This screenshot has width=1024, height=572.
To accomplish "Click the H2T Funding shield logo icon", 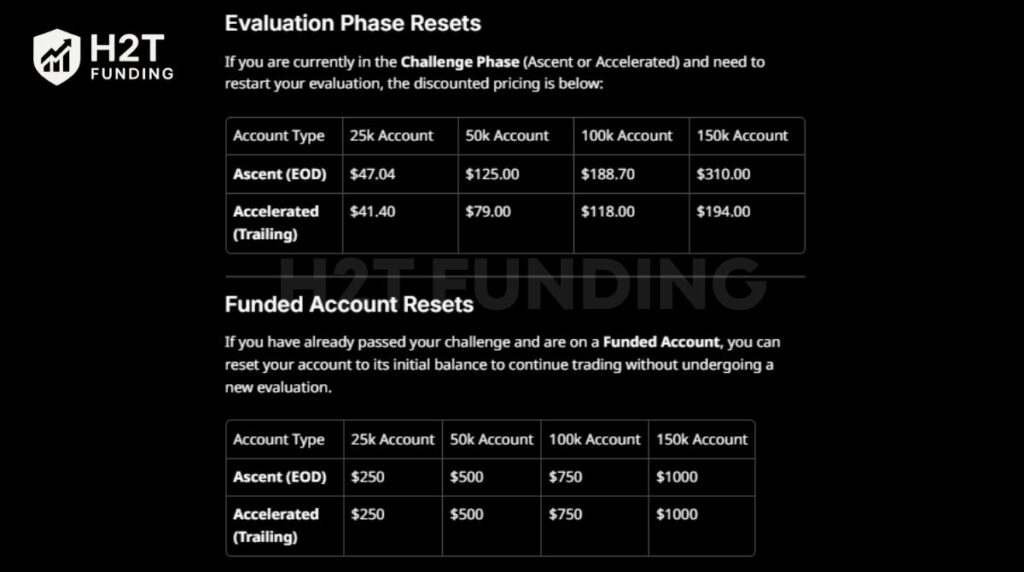I will coord(57,57).
